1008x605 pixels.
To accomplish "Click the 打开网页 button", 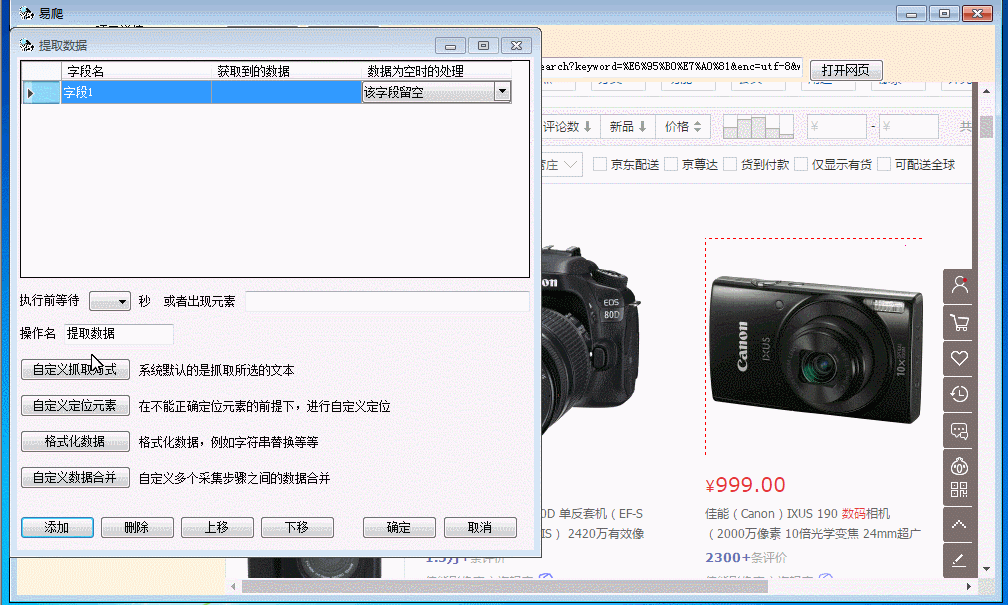I will (846, 70).
